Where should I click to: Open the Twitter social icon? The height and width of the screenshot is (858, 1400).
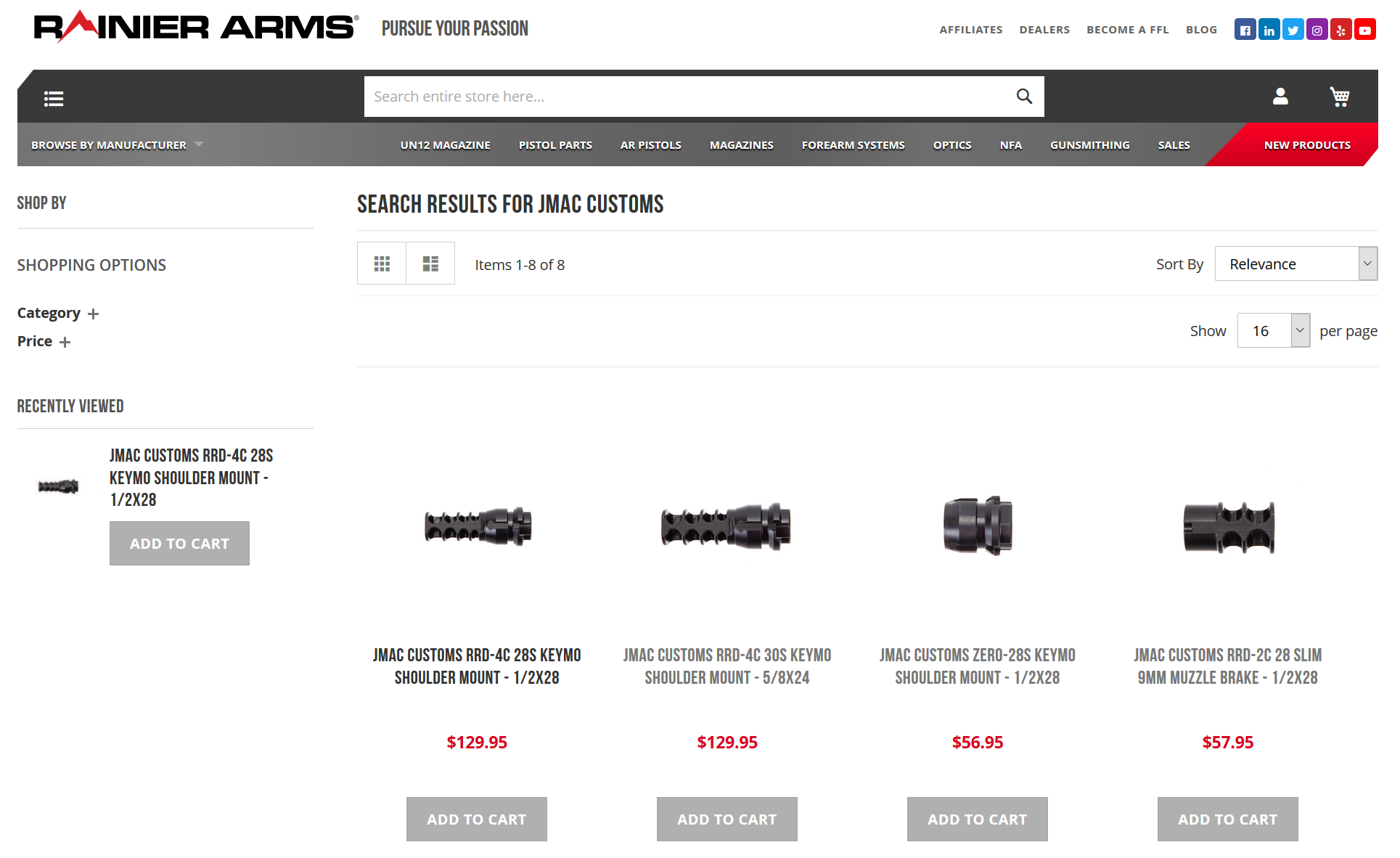click(1293, 30)
